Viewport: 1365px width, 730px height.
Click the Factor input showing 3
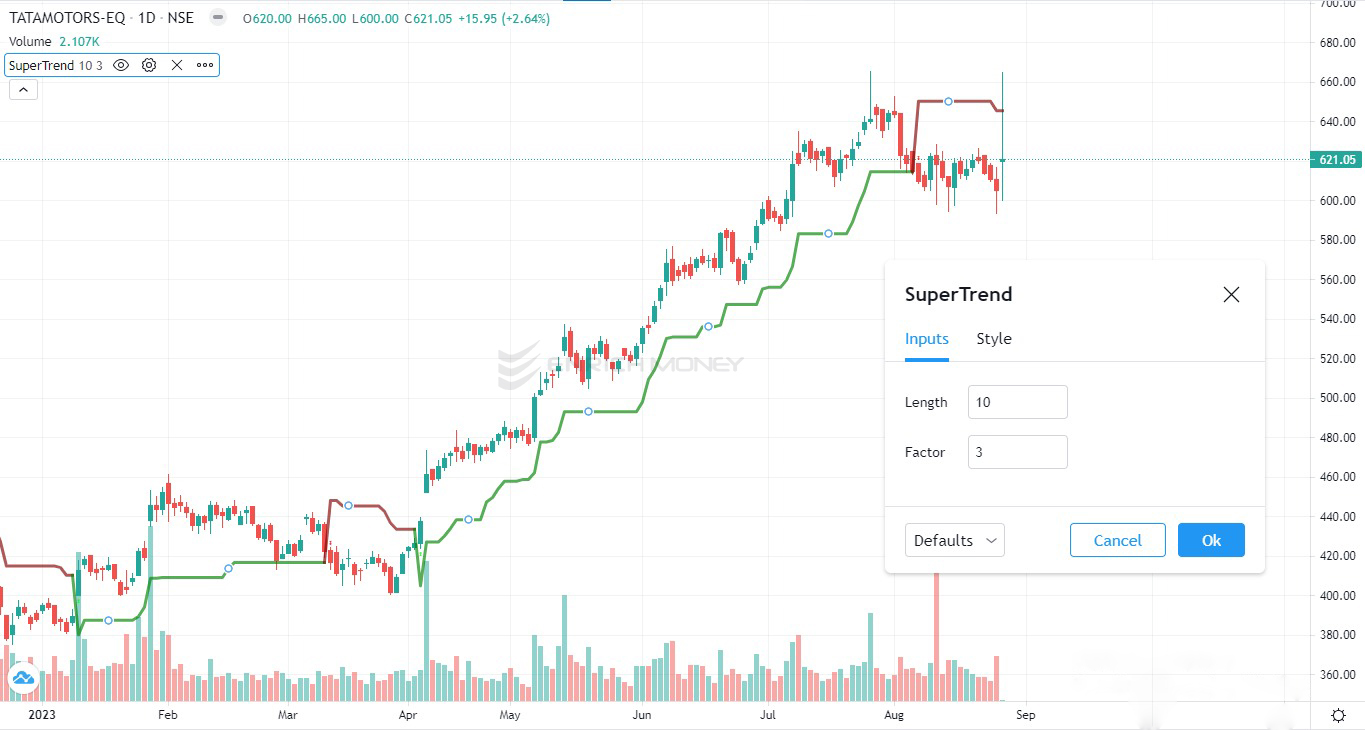[1017, 452]
